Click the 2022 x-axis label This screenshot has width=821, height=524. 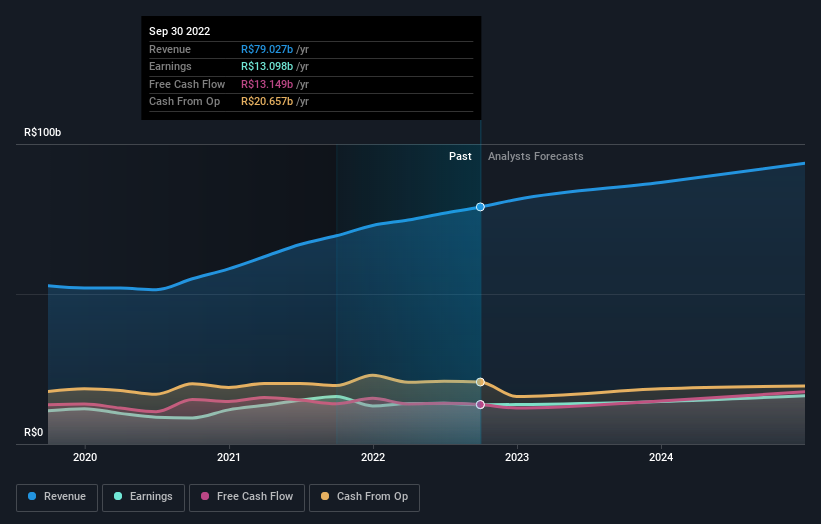click(373, 458)
